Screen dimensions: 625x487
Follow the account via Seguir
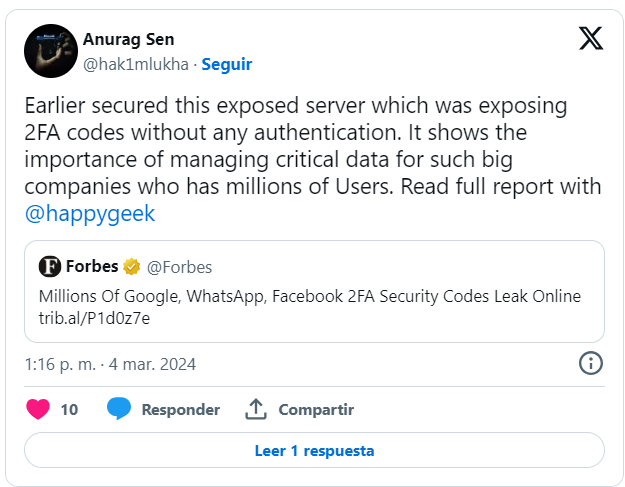pyautogui.click(x=227, y=64)
